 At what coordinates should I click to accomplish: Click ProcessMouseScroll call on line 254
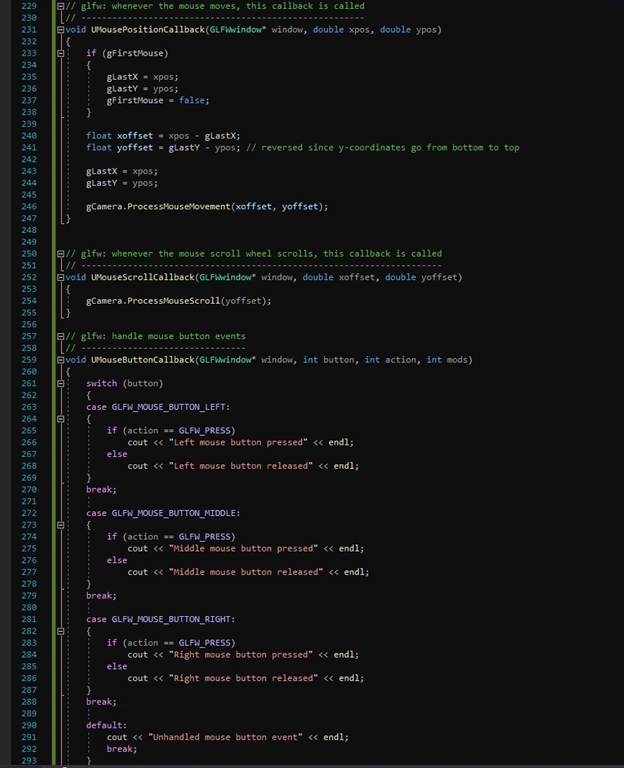(173, 301)
